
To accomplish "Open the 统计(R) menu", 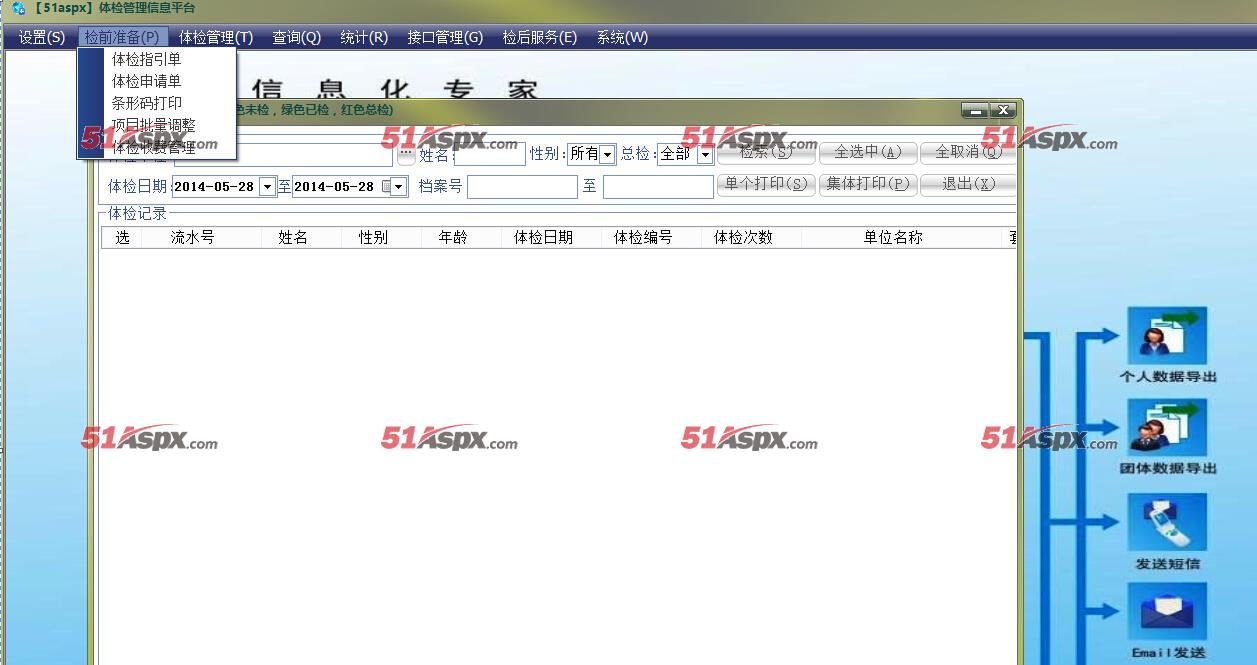I will [364, 37].
